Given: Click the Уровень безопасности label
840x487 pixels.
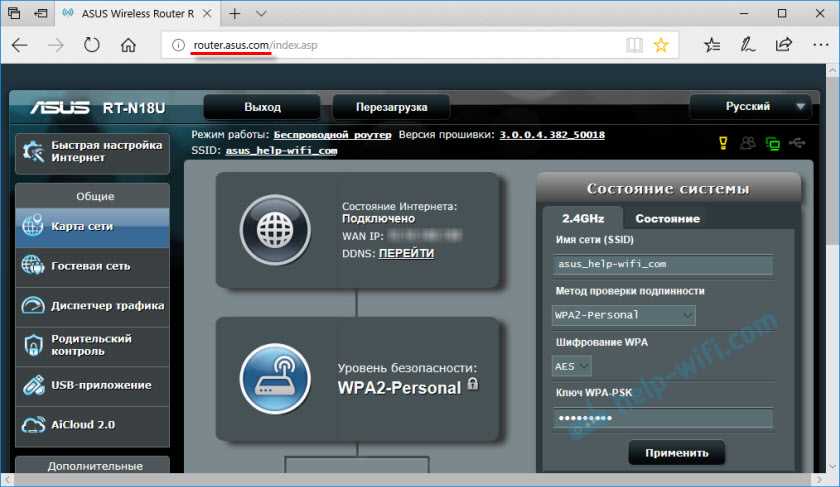Looking at the screenshot, I should pyautogui.click(x=407, y=368).
